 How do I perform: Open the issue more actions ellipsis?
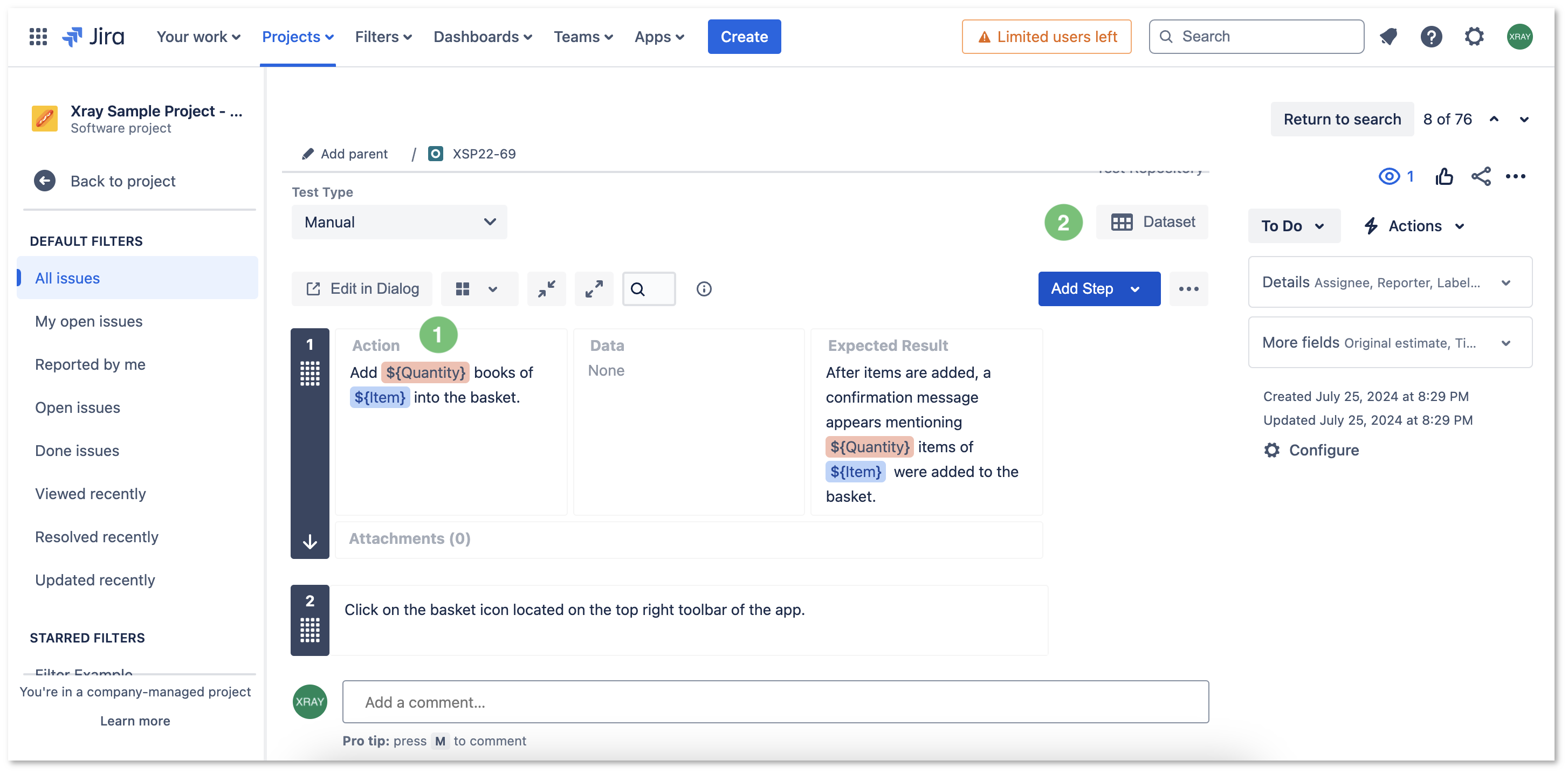[x=1516, y=176]
